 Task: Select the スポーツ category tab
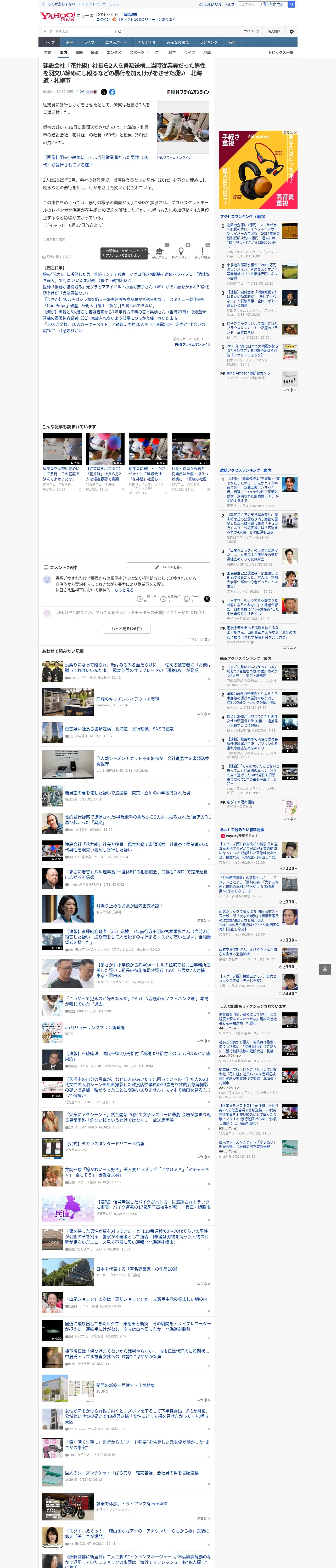click(x=137, y=52)
